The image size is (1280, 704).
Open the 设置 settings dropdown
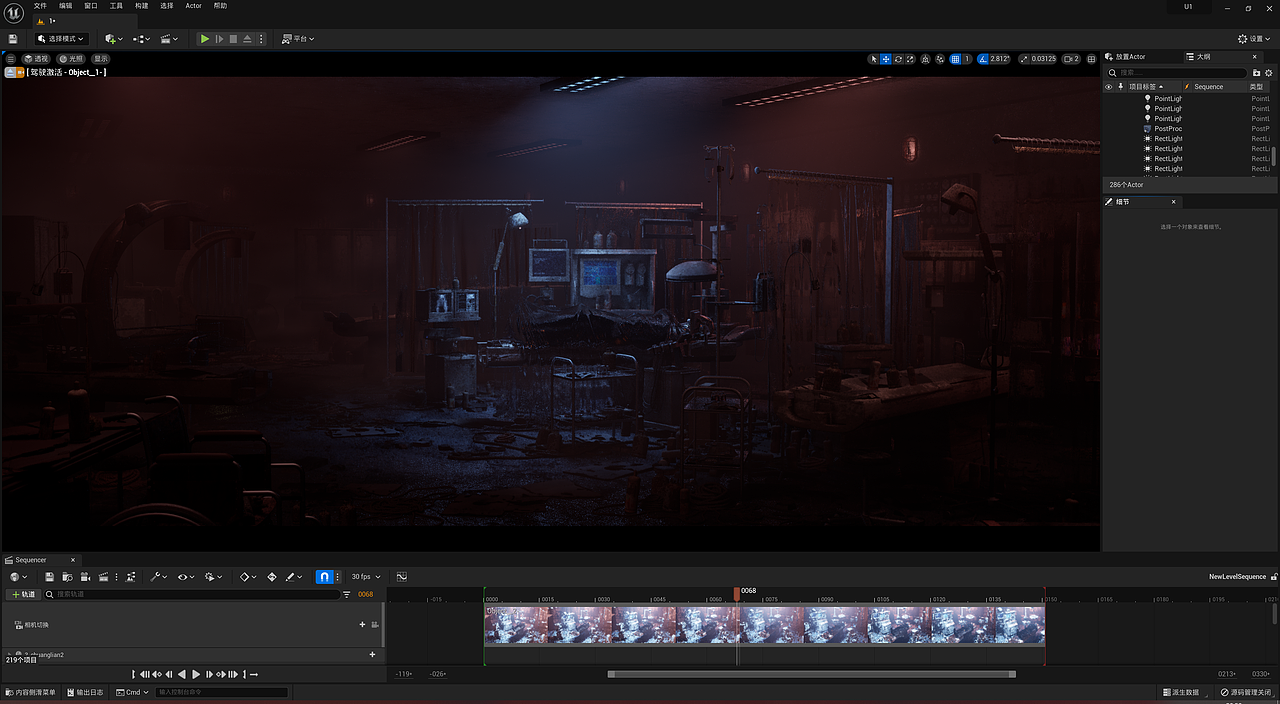pyautogui.click(x=1256, y=39)
